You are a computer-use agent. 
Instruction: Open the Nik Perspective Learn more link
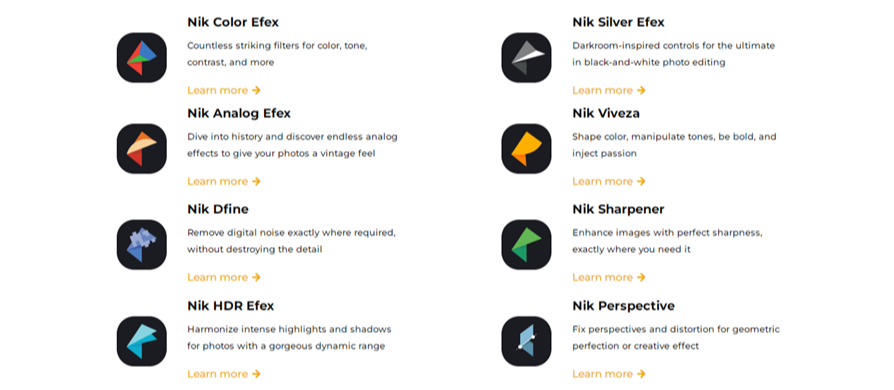click(x=609, y=374)
